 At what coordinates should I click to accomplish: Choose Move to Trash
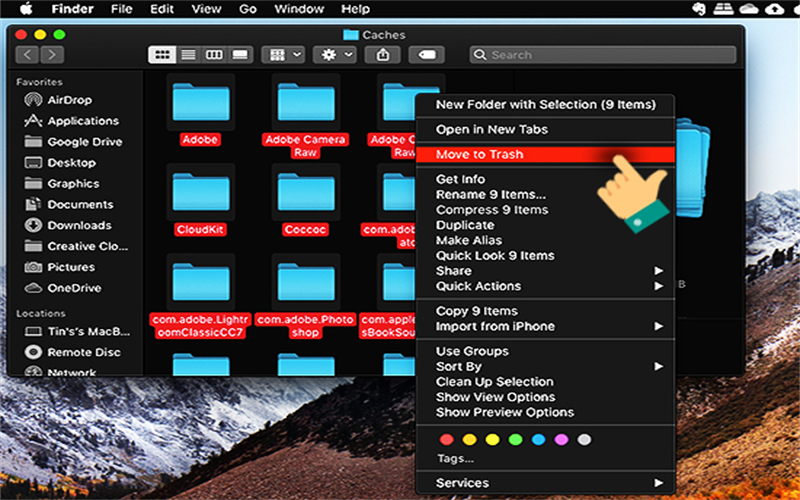pos(545,155)
